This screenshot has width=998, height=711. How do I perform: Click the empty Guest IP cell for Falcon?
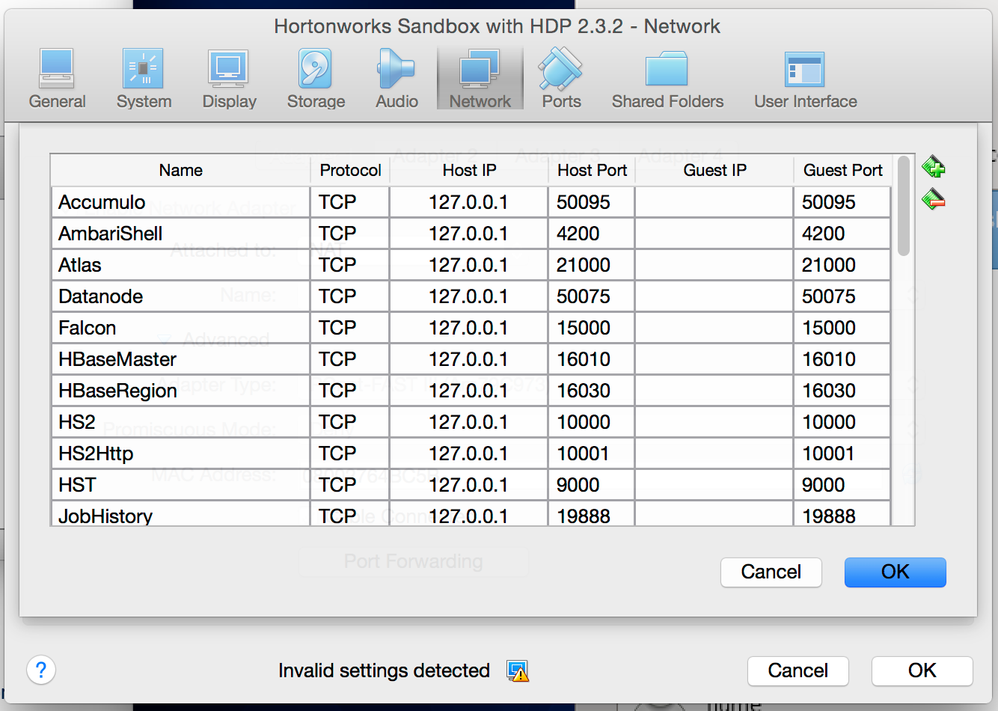(714, 328)
